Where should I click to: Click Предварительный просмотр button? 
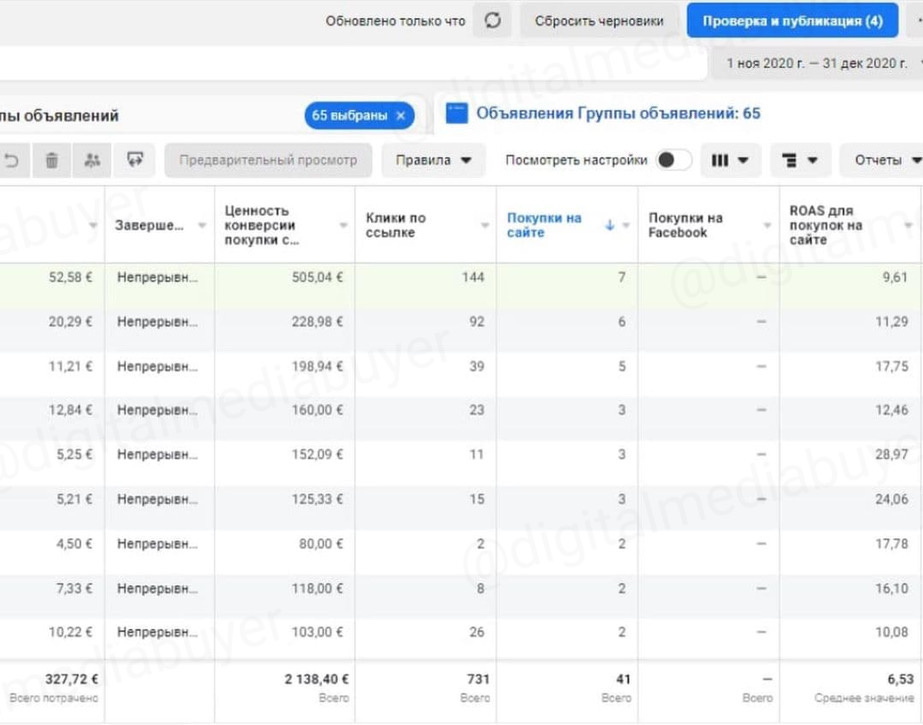pos(268,160)
